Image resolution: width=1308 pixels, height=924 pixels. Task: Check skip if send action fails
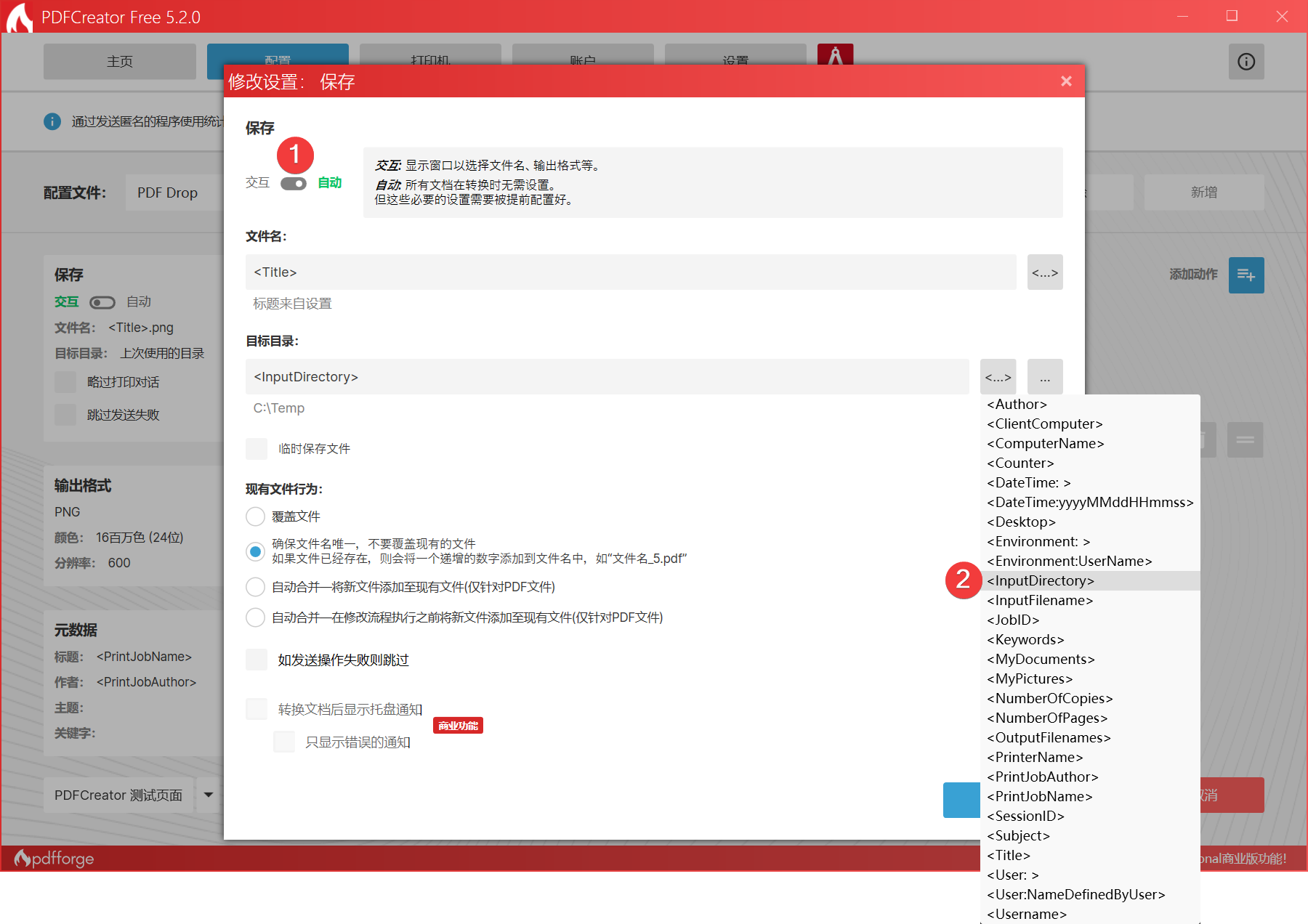coord(257,660)
